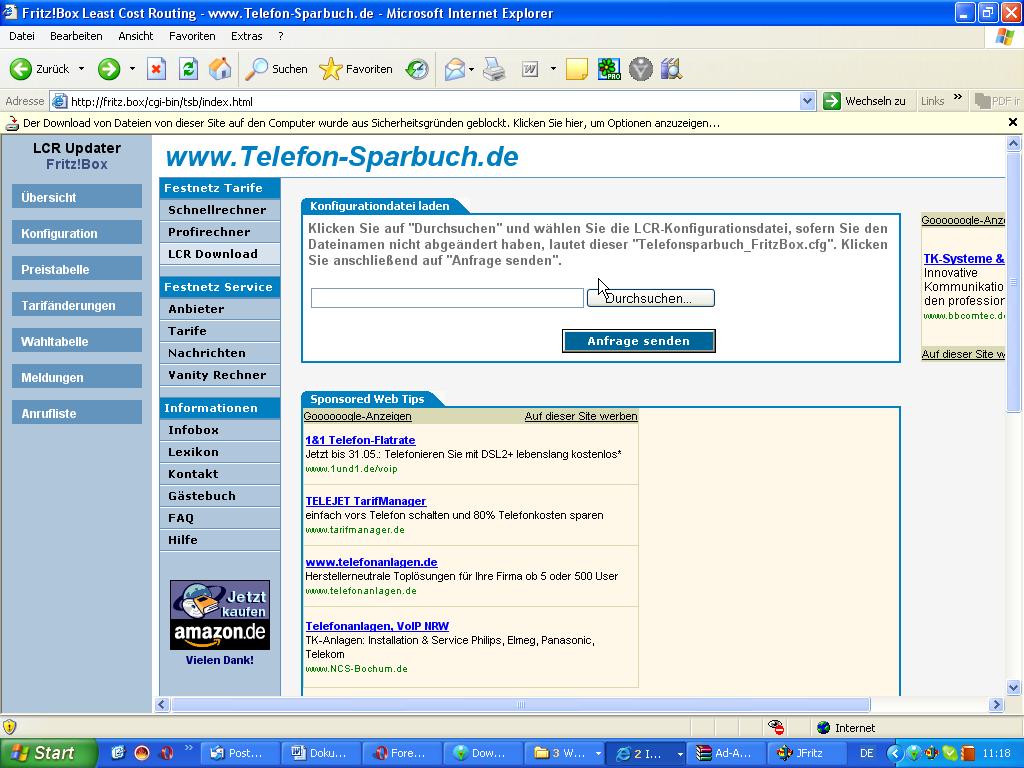Click the Durchsuchen... browse button

[650, 298]
